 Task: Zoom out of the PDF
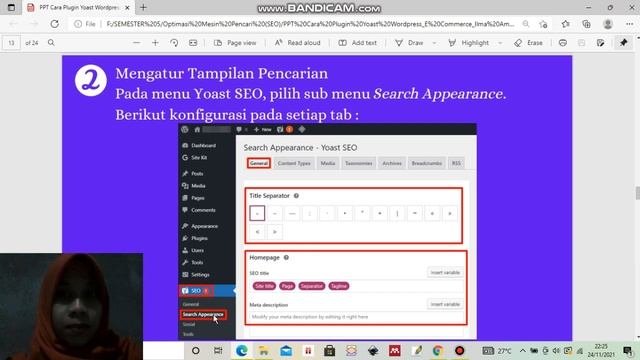136,42
